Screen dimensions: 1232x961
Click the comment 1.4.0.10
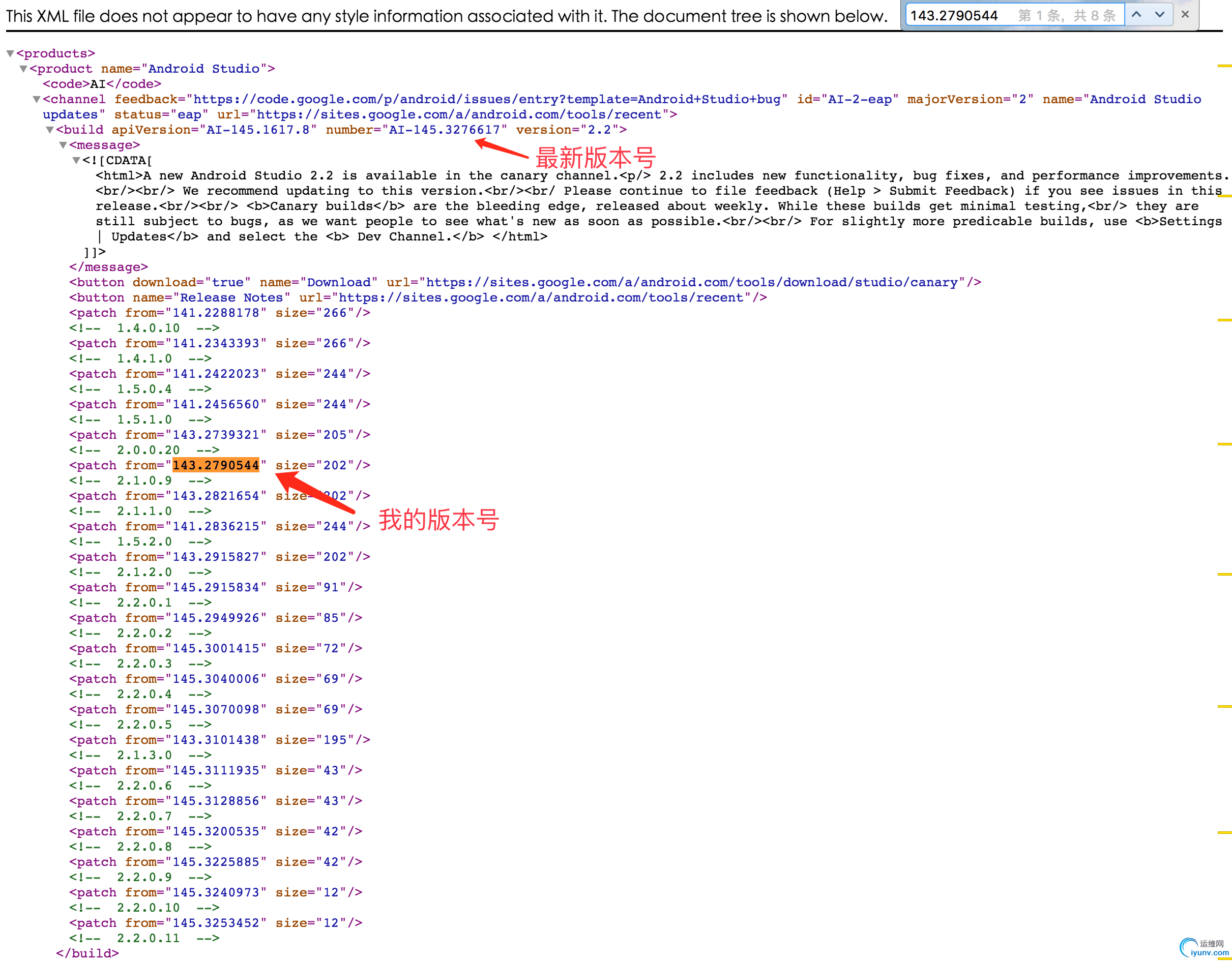click(x=144, y=328)
